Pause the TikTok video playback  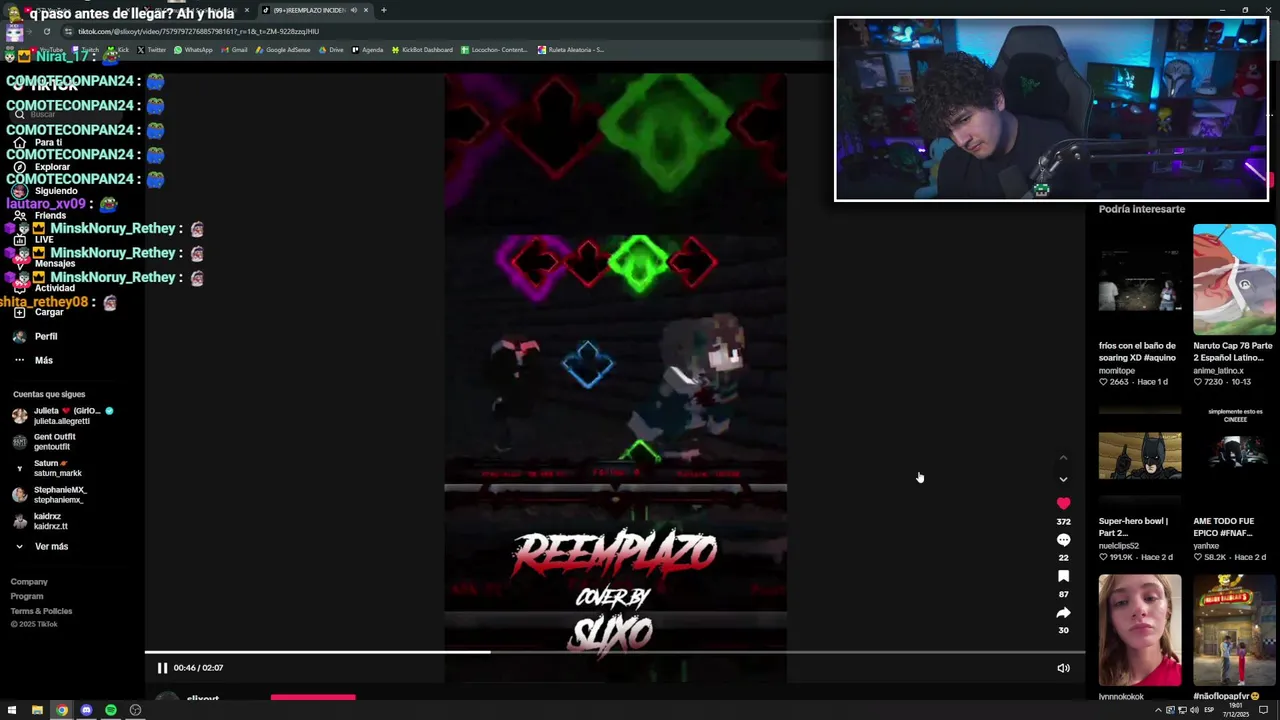pyautogui.click(x=162, y=668)
